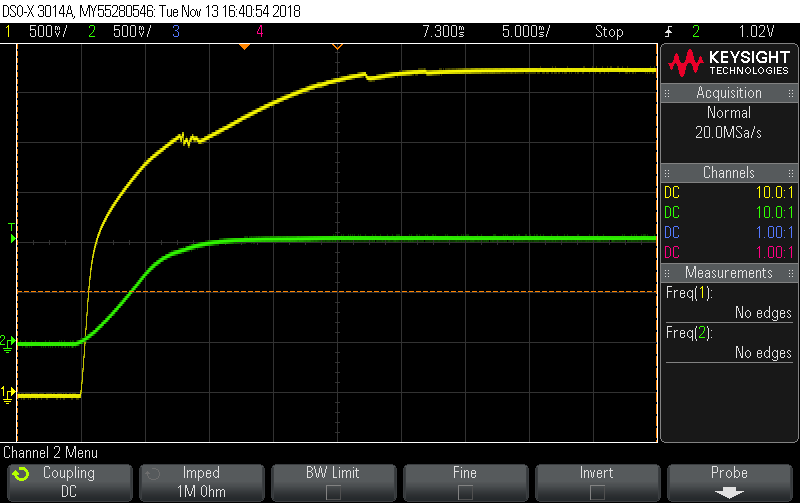Viewport: 800px width, 503px height.
Task: Click the rising edge trigger icon
Action: pyautogui.click(x=668, y=32)
